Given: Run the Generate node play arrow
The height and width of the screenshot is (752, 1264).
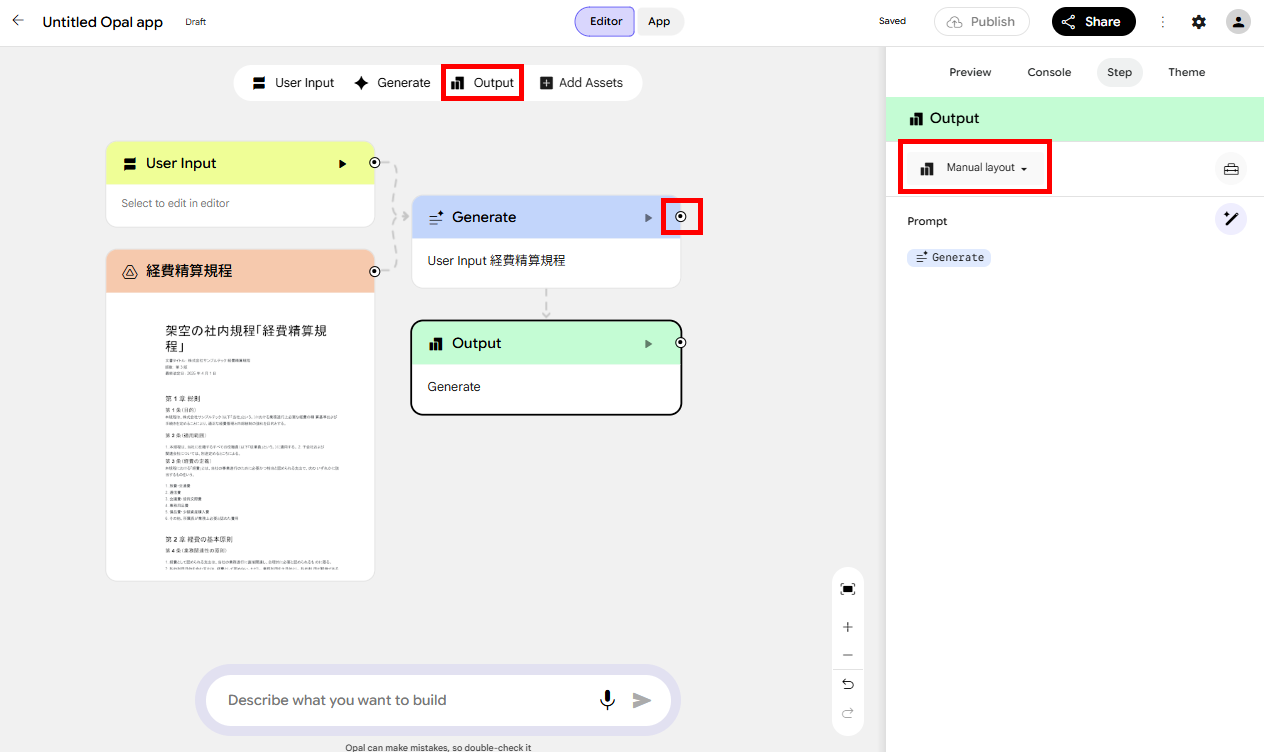Looking at the screenshot, I should (x=648, y=218).
